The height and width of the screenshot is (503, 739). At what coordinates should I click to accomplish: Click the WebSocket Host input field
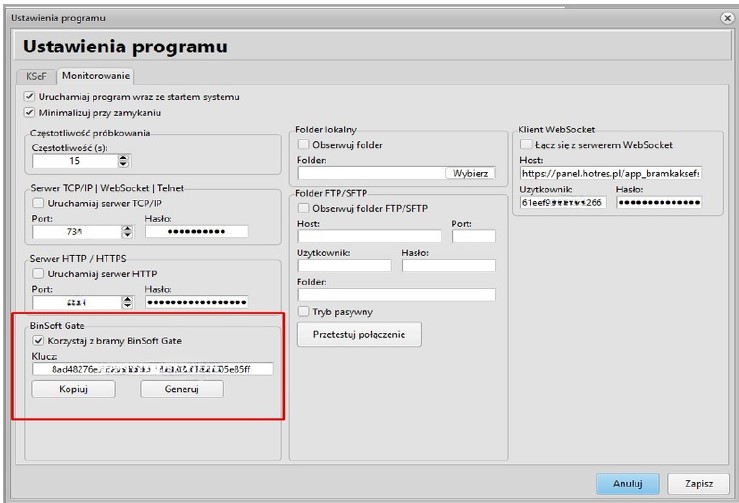(x=610, y=173)
